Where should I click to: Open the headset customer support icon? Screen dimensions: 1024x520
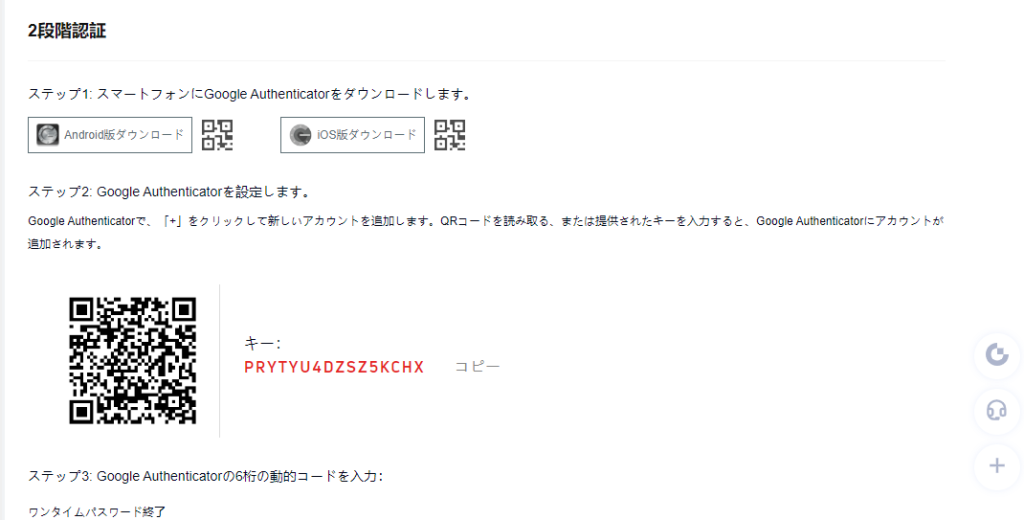click(x=997, y=410)
